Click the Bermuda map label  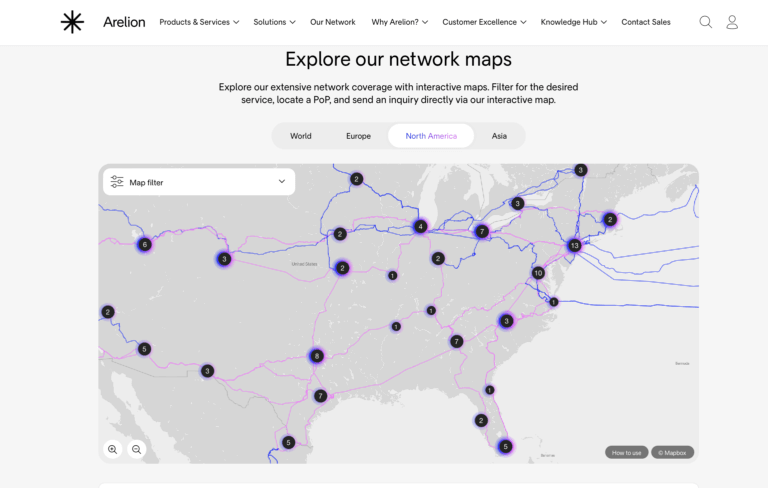[682, 363]
